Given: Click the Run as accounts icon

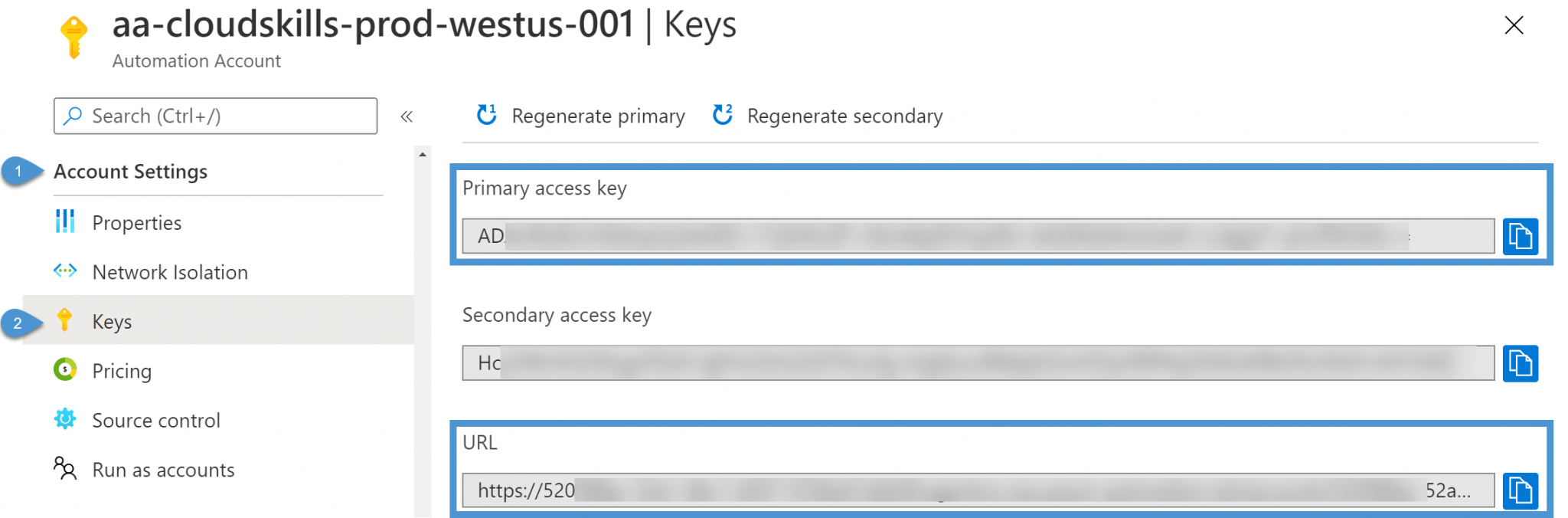Looking at the screenshot, I should pyautogui.click(x=65, y=469).
